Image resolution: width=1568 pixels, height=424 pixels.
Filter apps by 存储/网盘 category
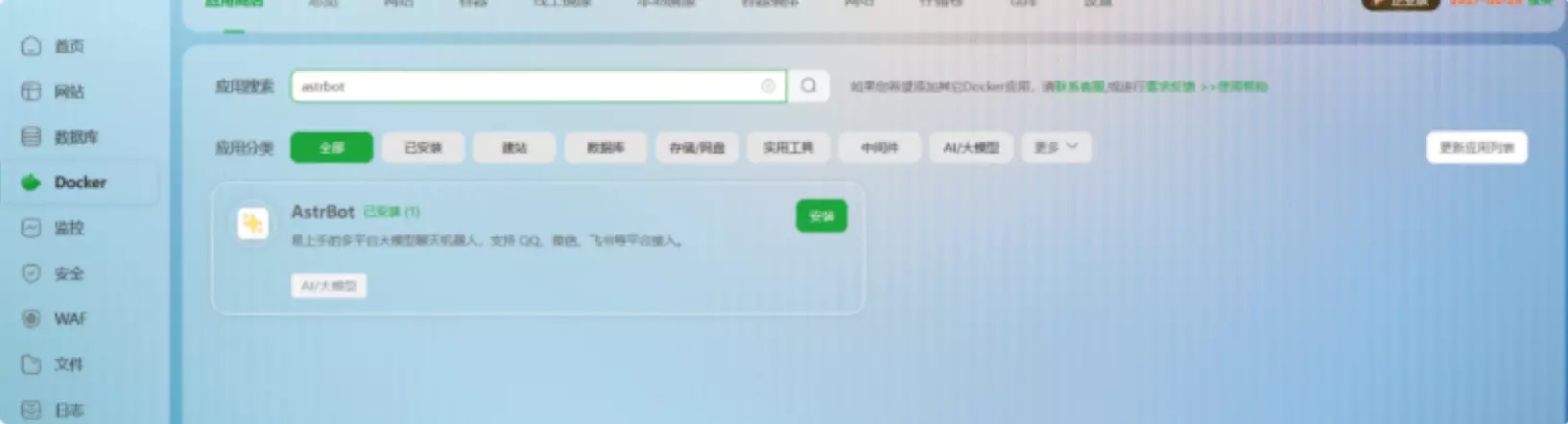(697, 148)
